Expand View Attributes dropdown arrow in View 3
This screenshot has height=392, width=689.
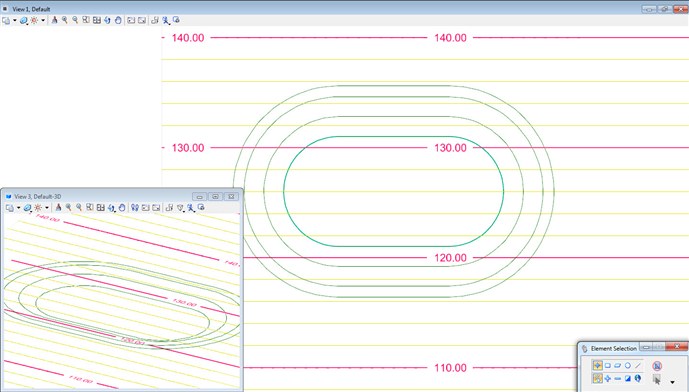pyautogui.click(x=18, y=208)
